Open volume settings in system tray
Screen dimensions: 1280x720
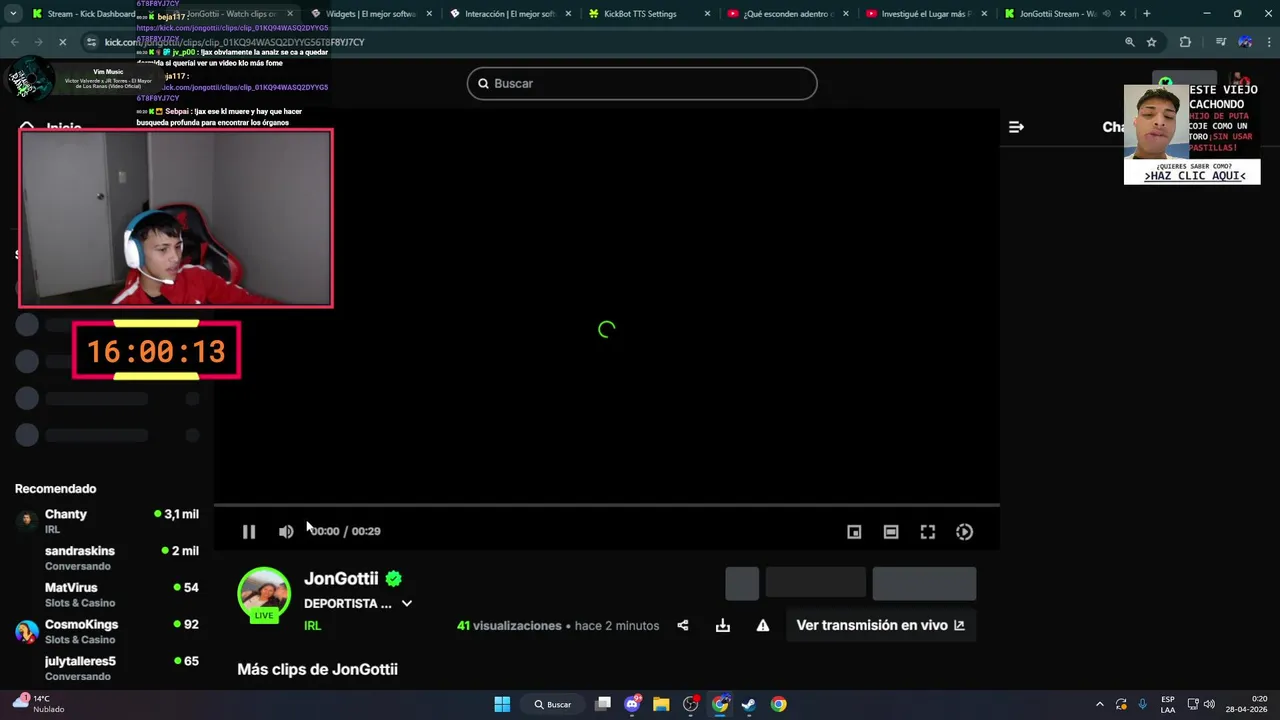1209,704
